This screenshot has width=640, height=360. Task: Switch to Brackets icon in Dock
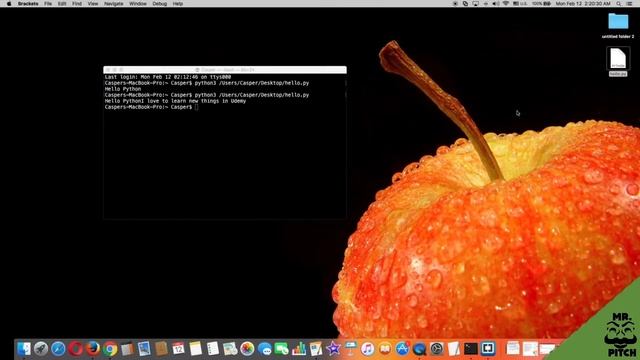point(488,349)
